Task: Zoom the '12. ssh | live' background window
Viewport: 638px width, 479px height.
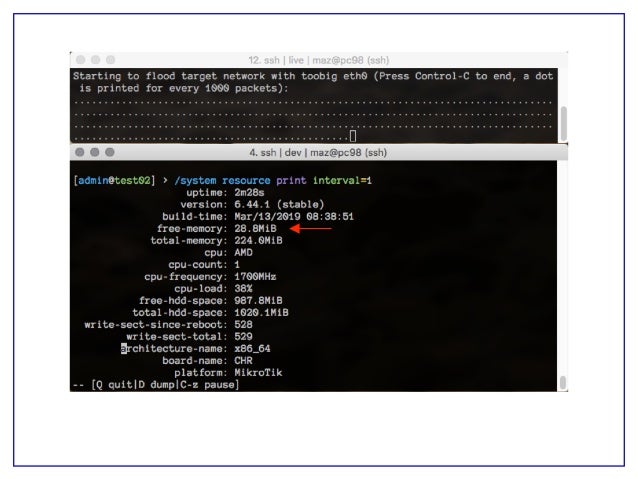Action: 111,60
